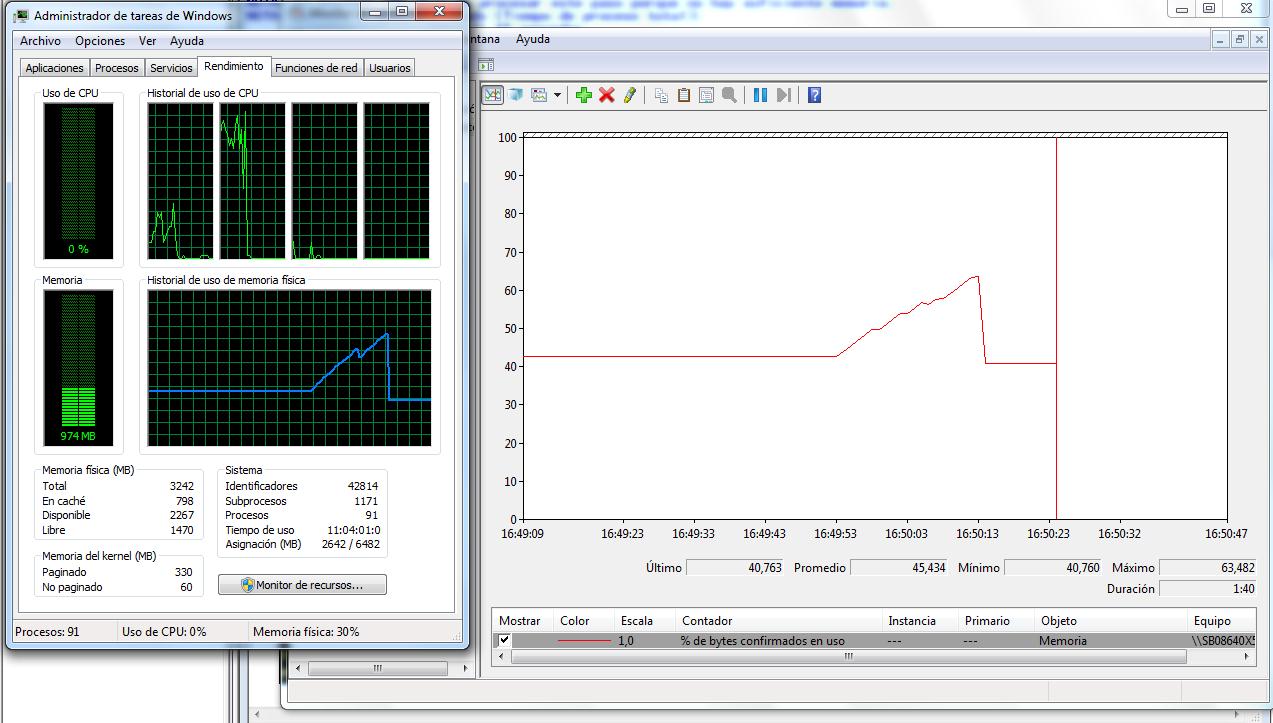Open Ayuda menu in Performance Monitor
Image resolution: width=1273 pixels, height=723 pixels.
532,39
